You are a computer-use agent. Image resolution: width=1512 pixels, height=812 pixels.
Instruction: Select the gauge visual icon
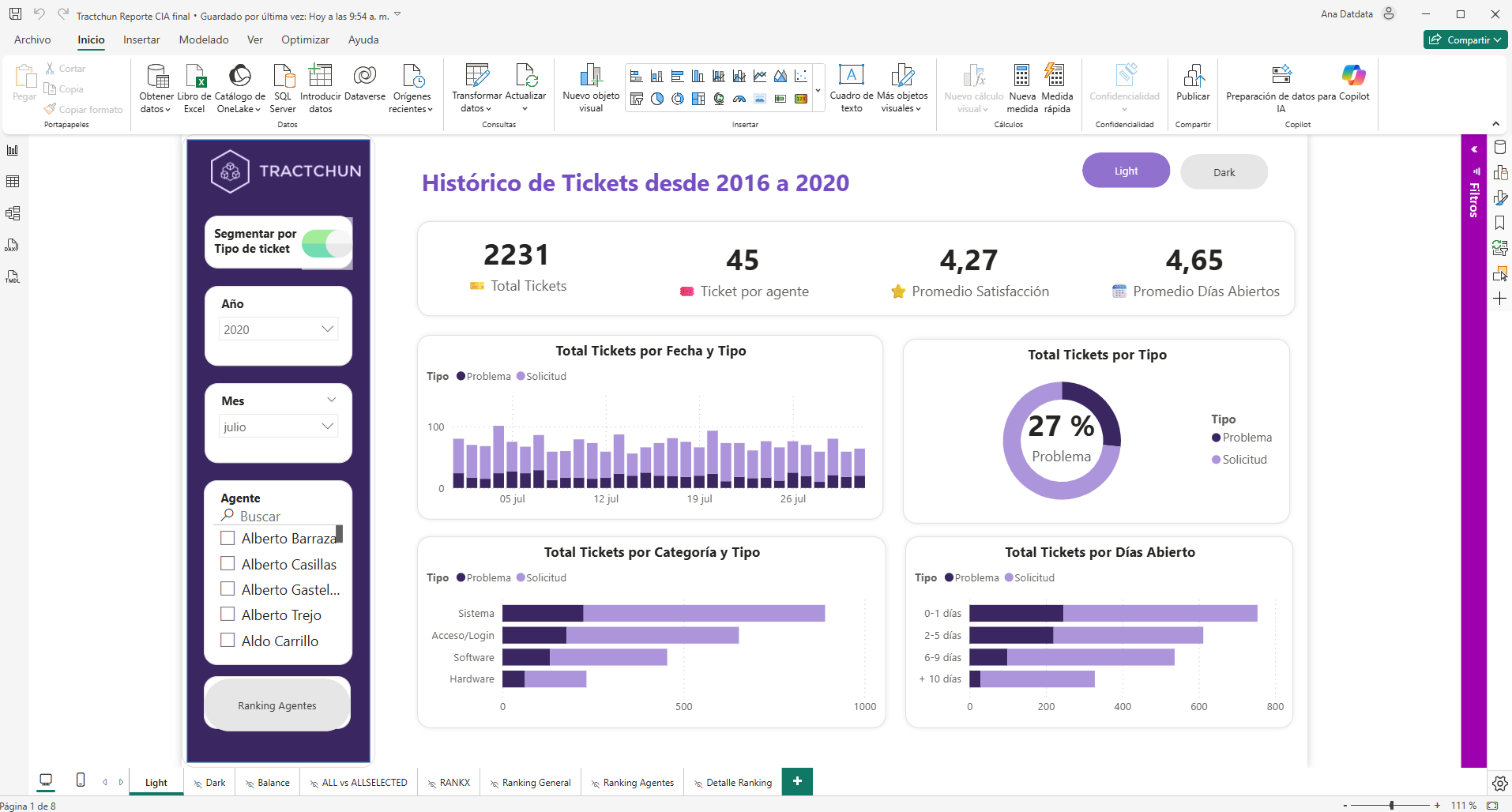click(739, 99)
